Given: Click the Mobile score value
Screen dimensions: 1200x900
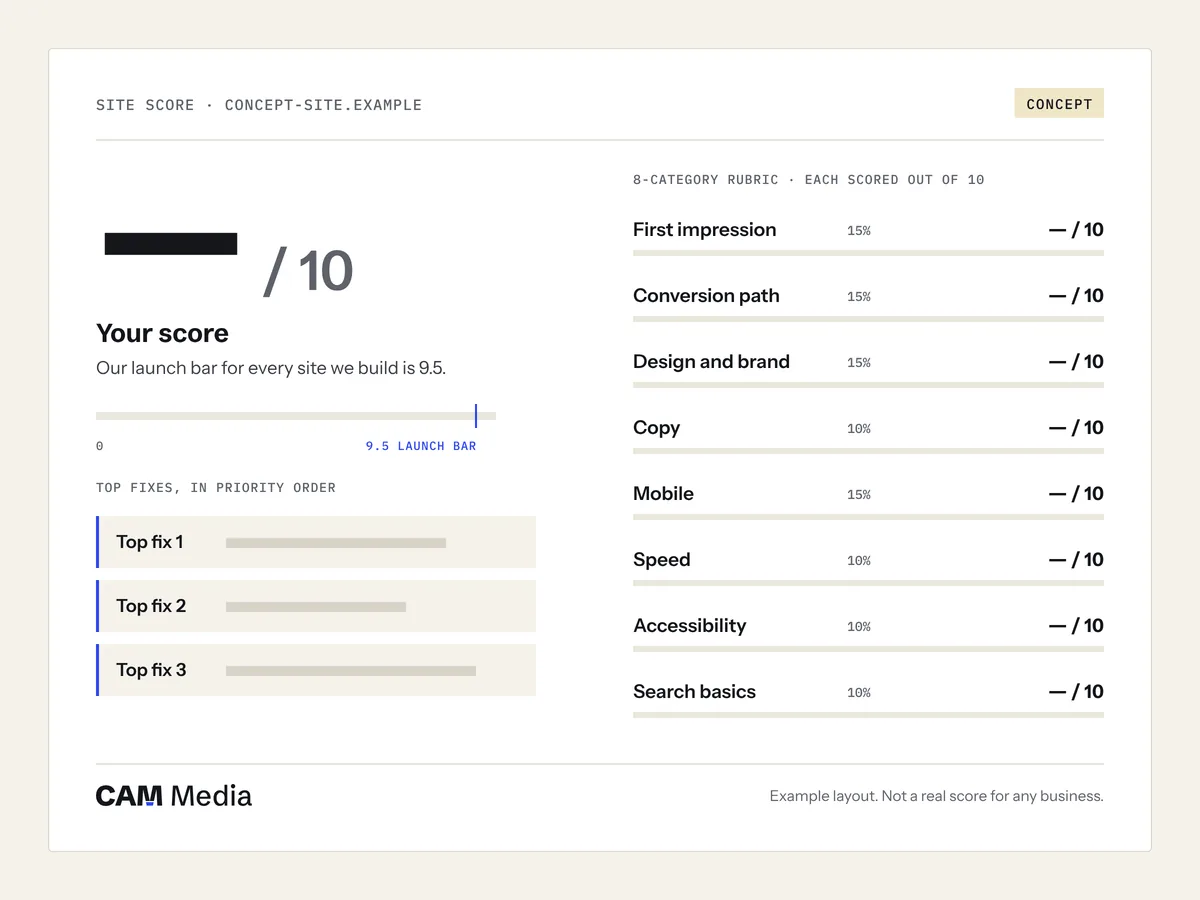Looking at the screenshot, I should coord(1076,494).
